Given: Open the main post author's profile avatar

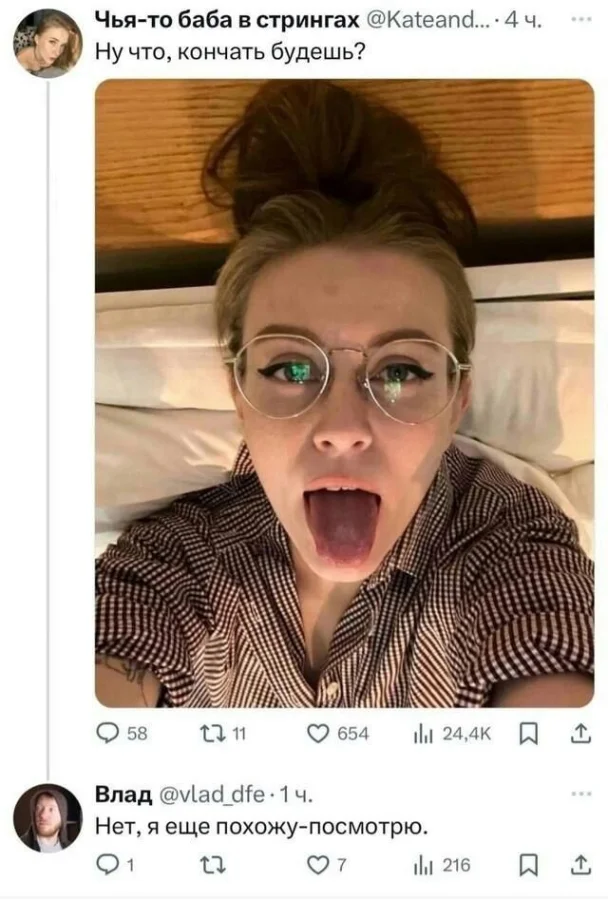Looking at the screenshot, I should [47, 43].
